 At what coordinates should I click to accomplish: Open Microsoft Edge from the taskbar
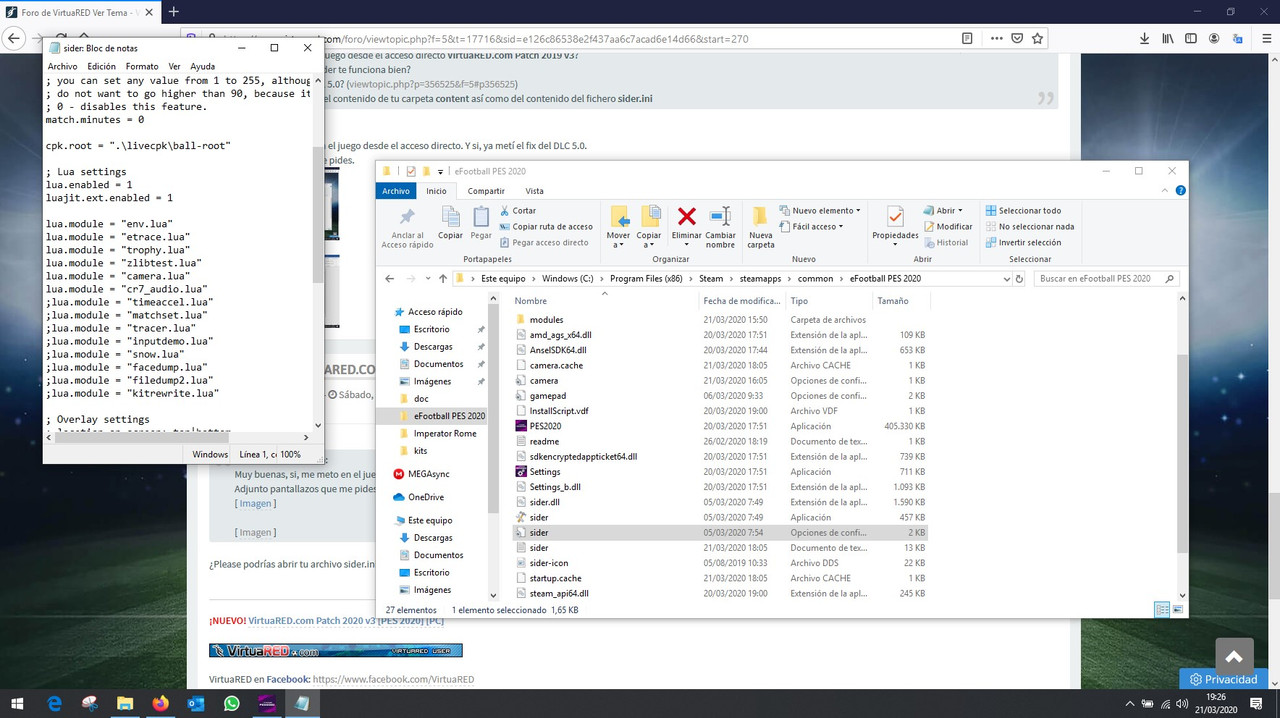click(x=54, y=704)
